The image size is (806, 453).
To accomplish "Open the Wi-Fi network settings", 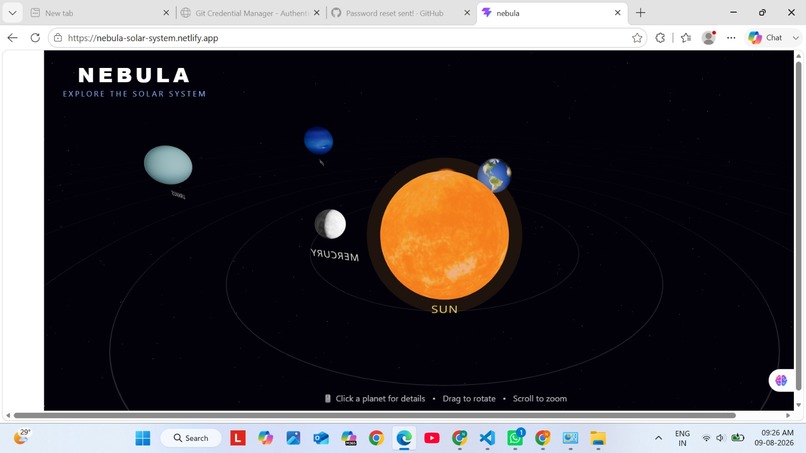I will (x=706, y=438).
